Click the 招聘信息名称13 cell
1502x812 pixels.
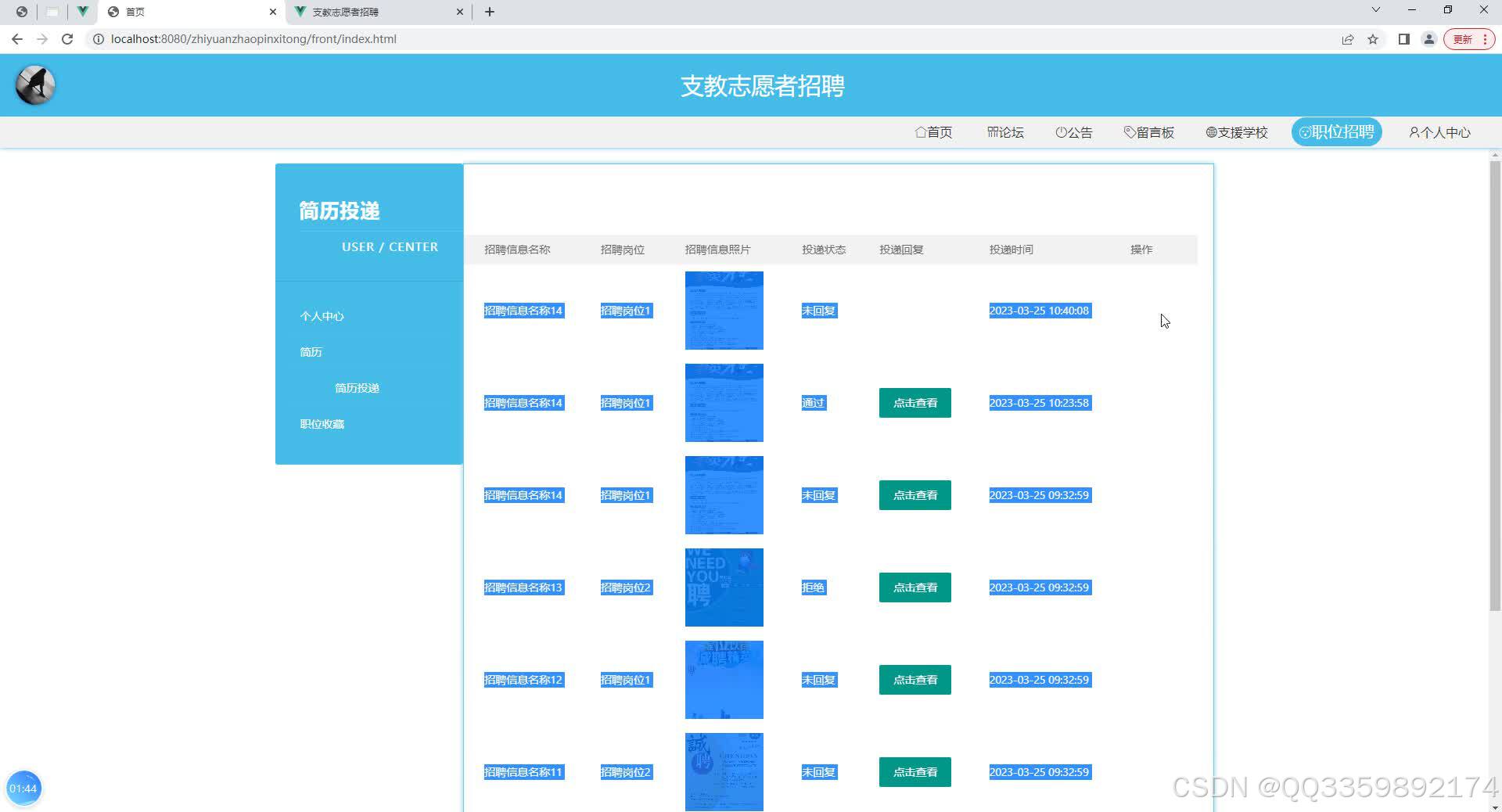click(x=523, y=587)
